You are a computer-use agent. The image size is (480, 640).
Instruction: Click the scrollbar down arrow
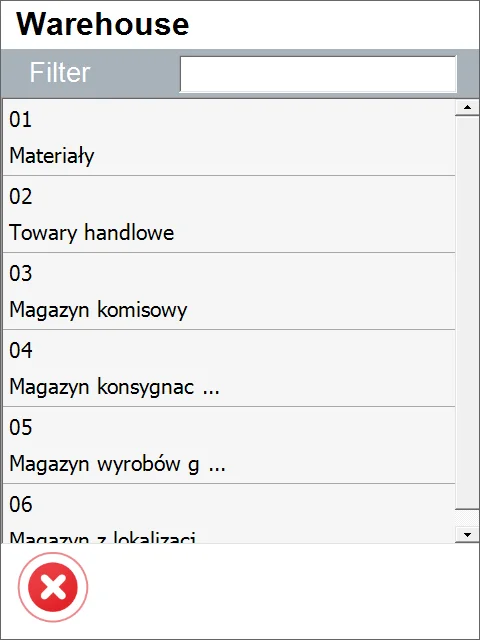click(x=467, y=534)
